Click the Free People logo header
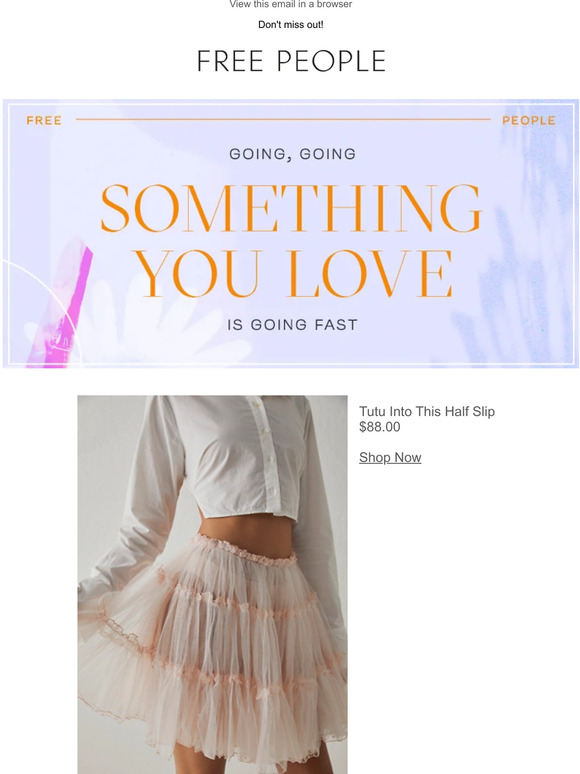The height and width of the screenshot is (774, 580). click(x=291, y=61)
